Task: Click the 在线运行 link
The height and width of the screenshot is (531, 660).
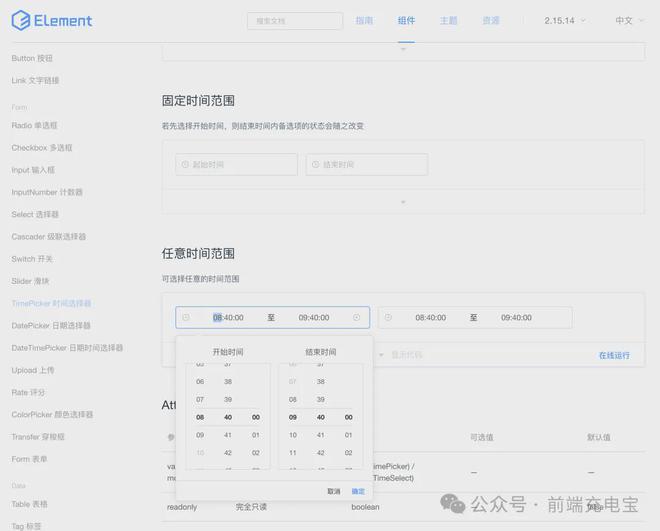Action: pos(614,356)
